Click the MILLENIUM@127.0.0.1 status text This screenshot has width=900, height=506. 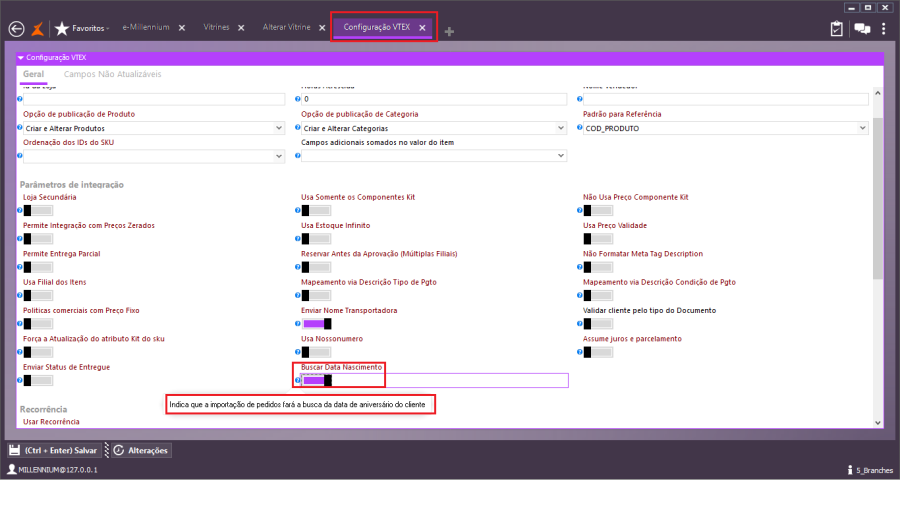tap(58, 470)
